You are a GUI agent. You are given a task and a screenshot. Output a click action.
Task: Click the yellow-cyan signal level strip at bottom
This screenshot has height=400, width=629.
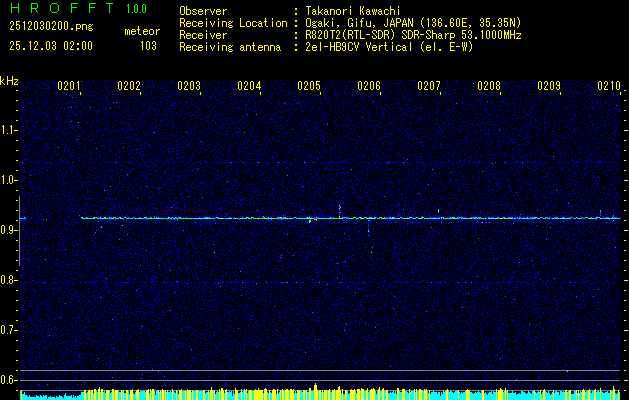[321, 394]
